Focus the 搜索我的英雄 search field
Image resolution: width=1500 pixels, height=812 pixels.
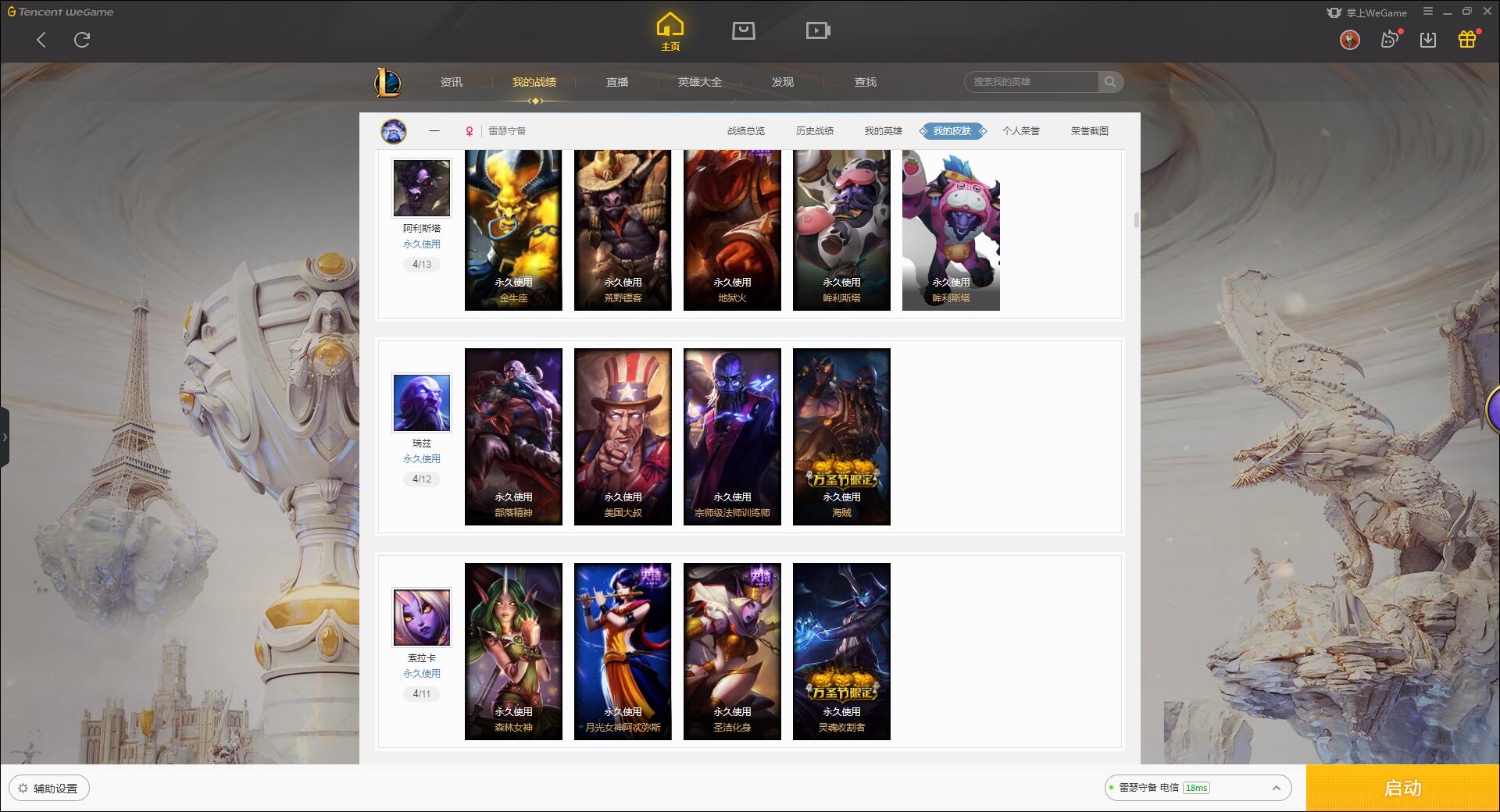coord(1032,82)
